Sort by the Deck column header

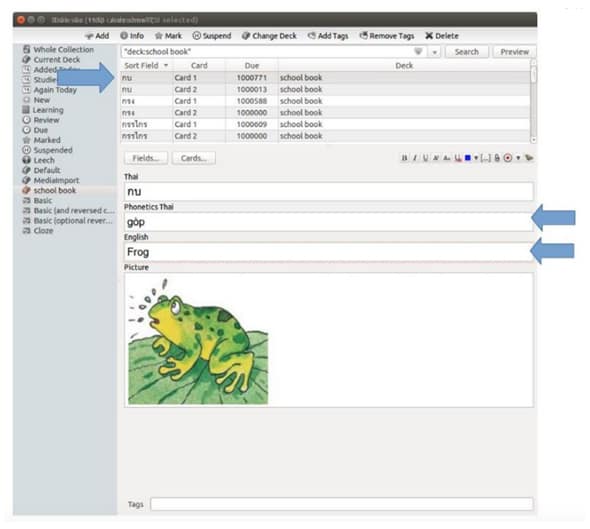(x=404, y=65)
